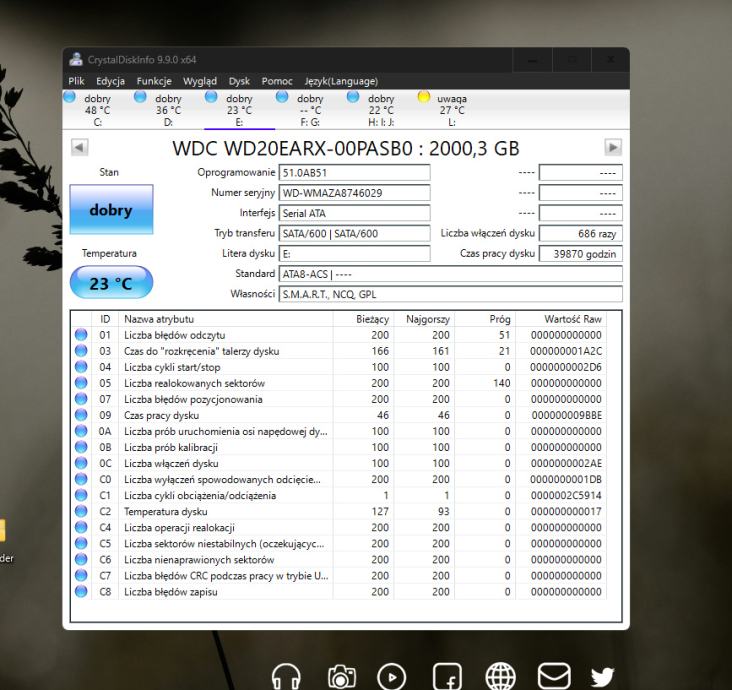
Task: Click raw value 0000002C5914
Action: pos(566,495)
